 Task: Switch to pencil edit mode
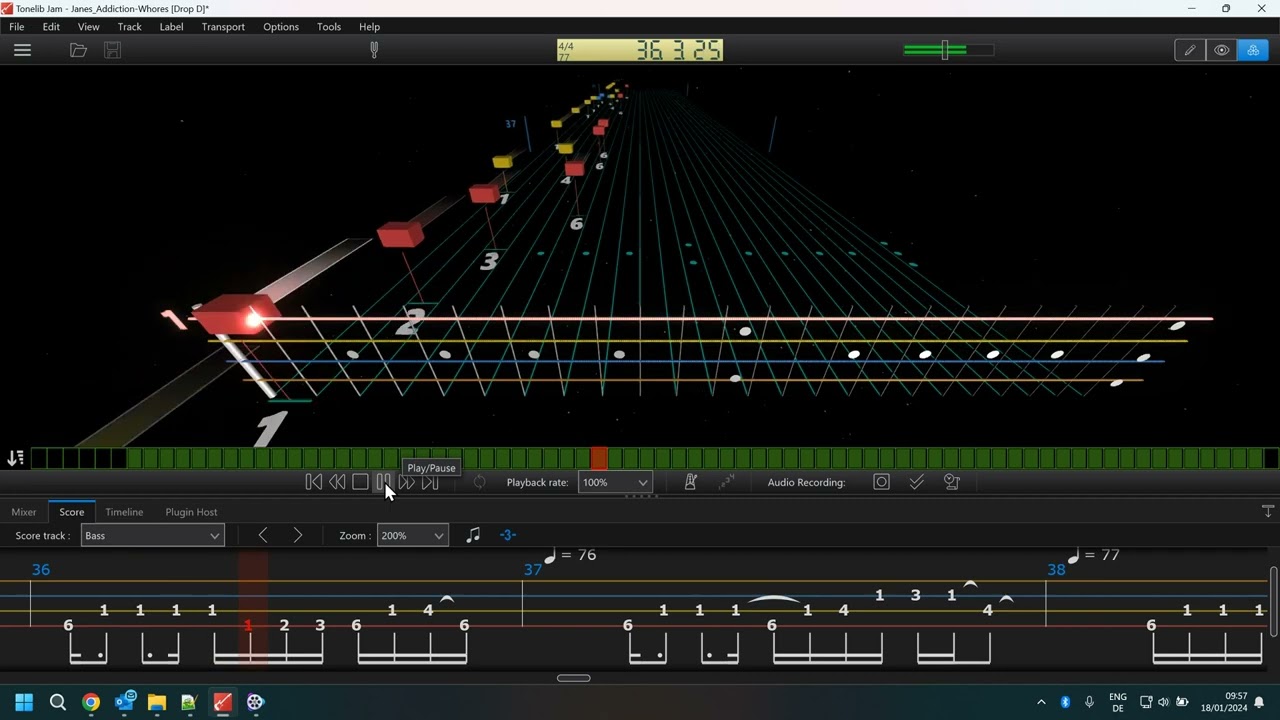[1189, 50]
